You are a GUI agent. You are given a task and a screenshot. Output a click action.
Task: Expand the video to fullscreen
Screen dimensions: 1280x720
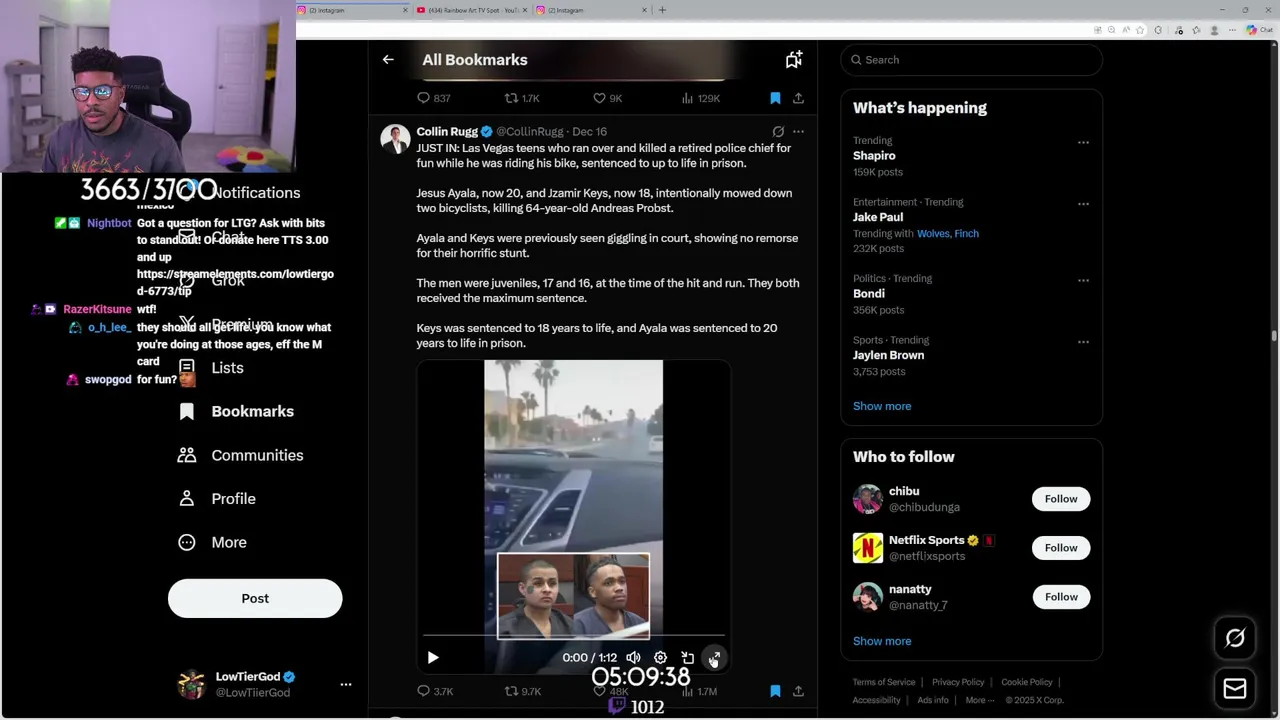coord(714,658)
